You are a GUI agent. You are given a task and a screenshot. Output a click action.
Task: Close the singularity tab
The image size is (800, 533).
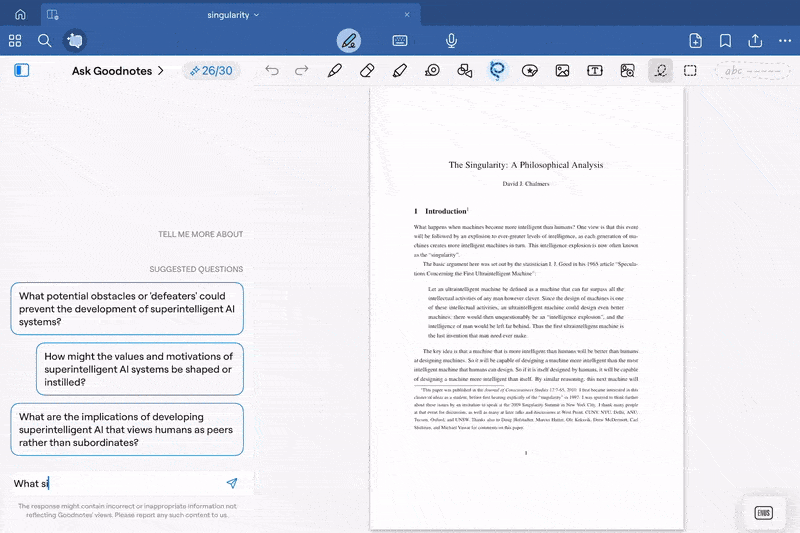[406, 15]
